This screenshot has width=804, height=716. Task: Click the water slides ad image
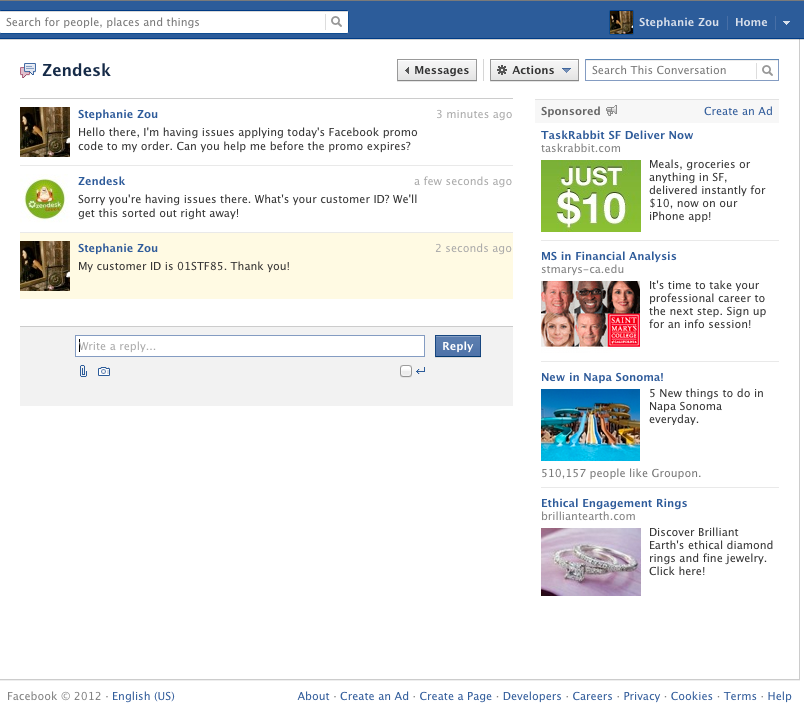pyautogui.click(x=591, y=425)
